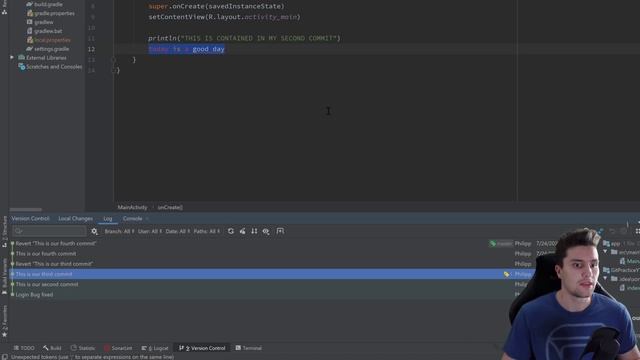Image resolution: width=640 pixels, height=360 pixels.
Task: Click the onCreate() breadcrumb
Action: pos(170,207)
